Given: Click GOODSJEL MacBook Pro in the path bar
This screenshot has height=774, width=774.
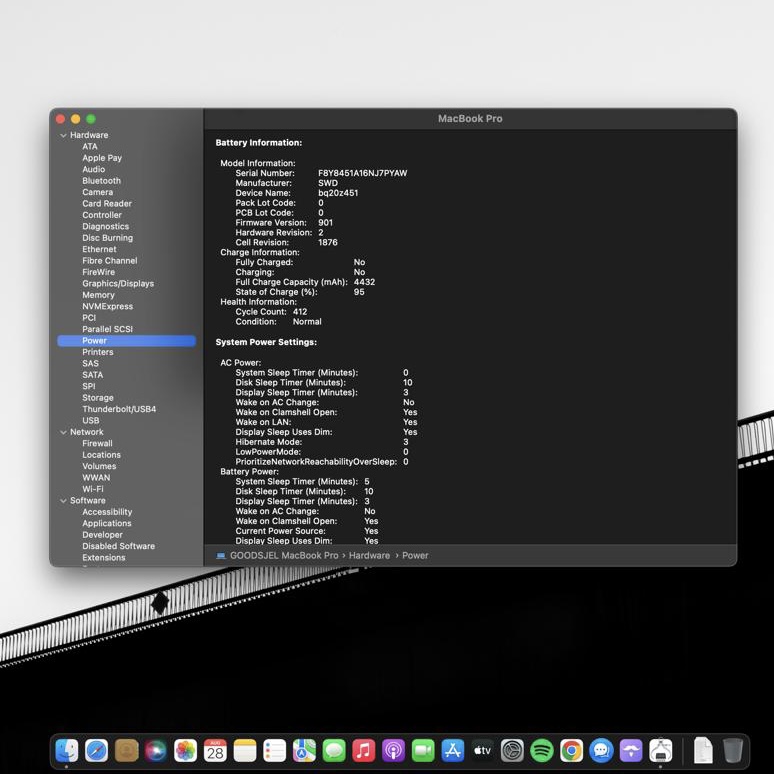Looking at the screenshot, I should (284, 556).
